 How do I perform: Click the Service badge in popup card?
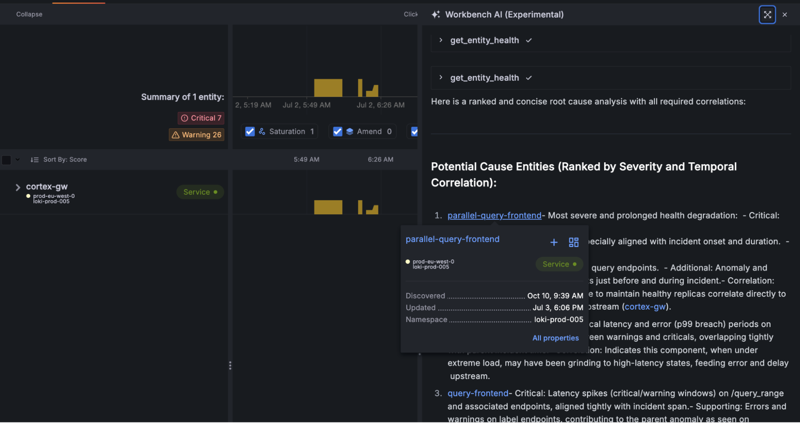click(x=559, y=264)
